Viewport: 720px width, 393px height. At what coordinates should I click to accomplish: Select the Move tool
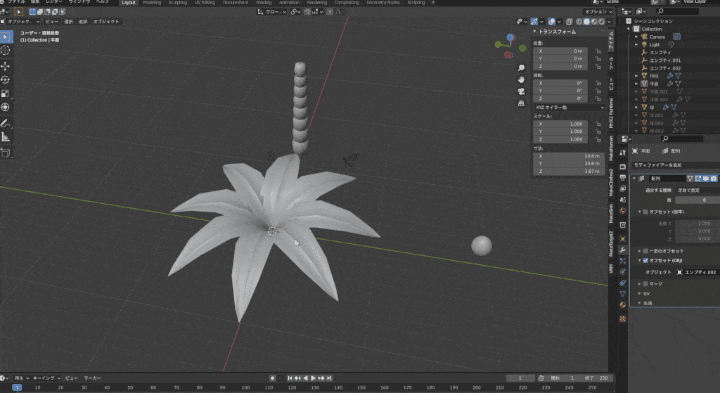pyautogui.click(x=6, y=66)
